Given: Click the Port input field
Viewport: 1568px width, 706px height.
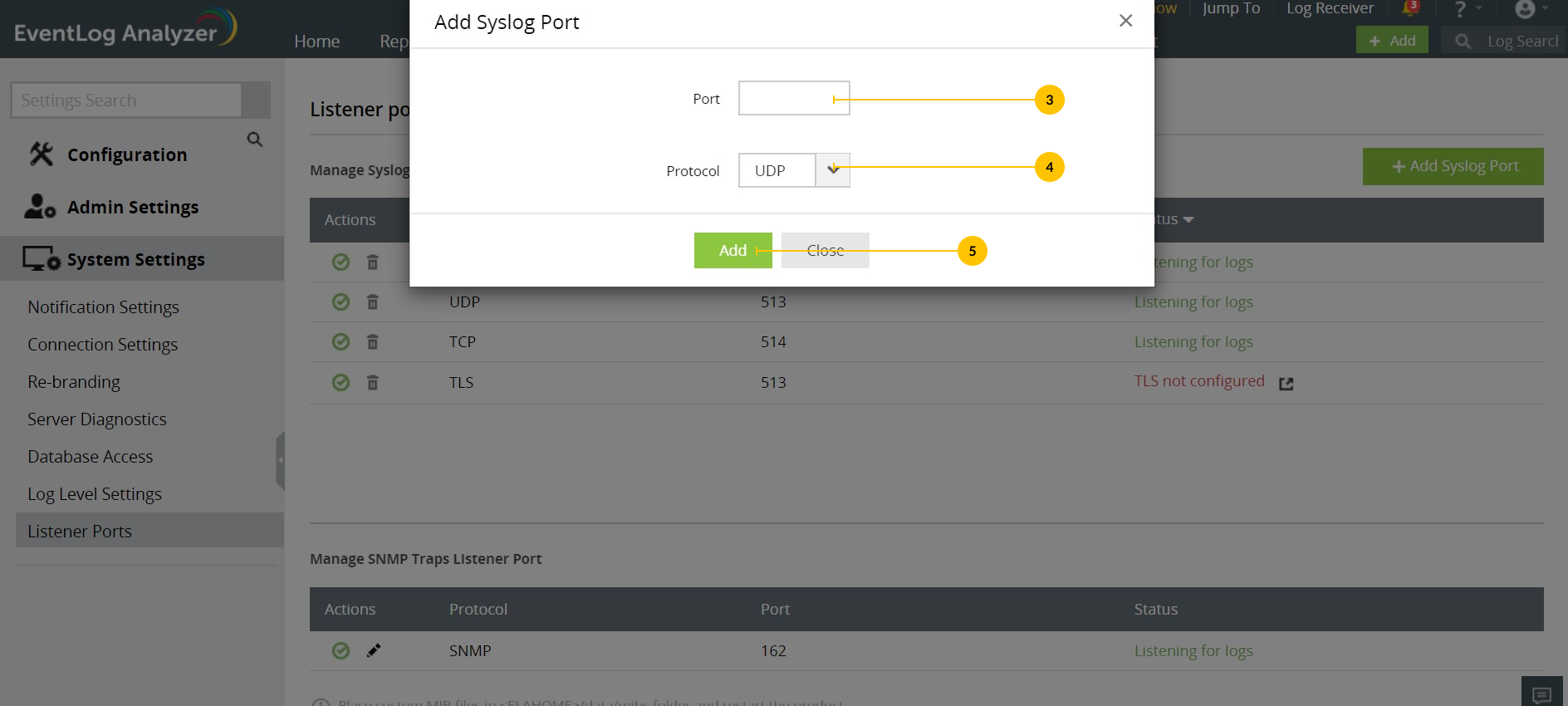Looking at the screenshot, I should (793, 98).
